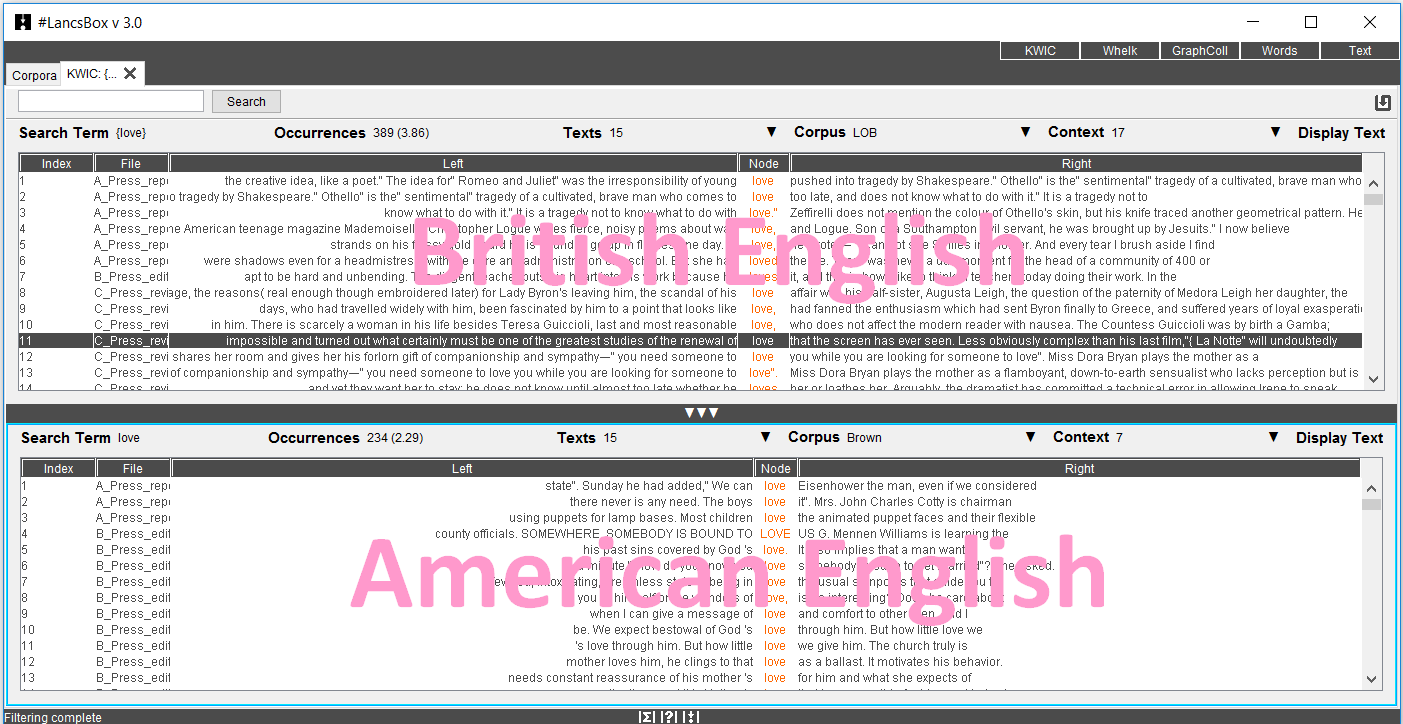Open the Corpus LOB dropdown arrow

[1025, 133]
